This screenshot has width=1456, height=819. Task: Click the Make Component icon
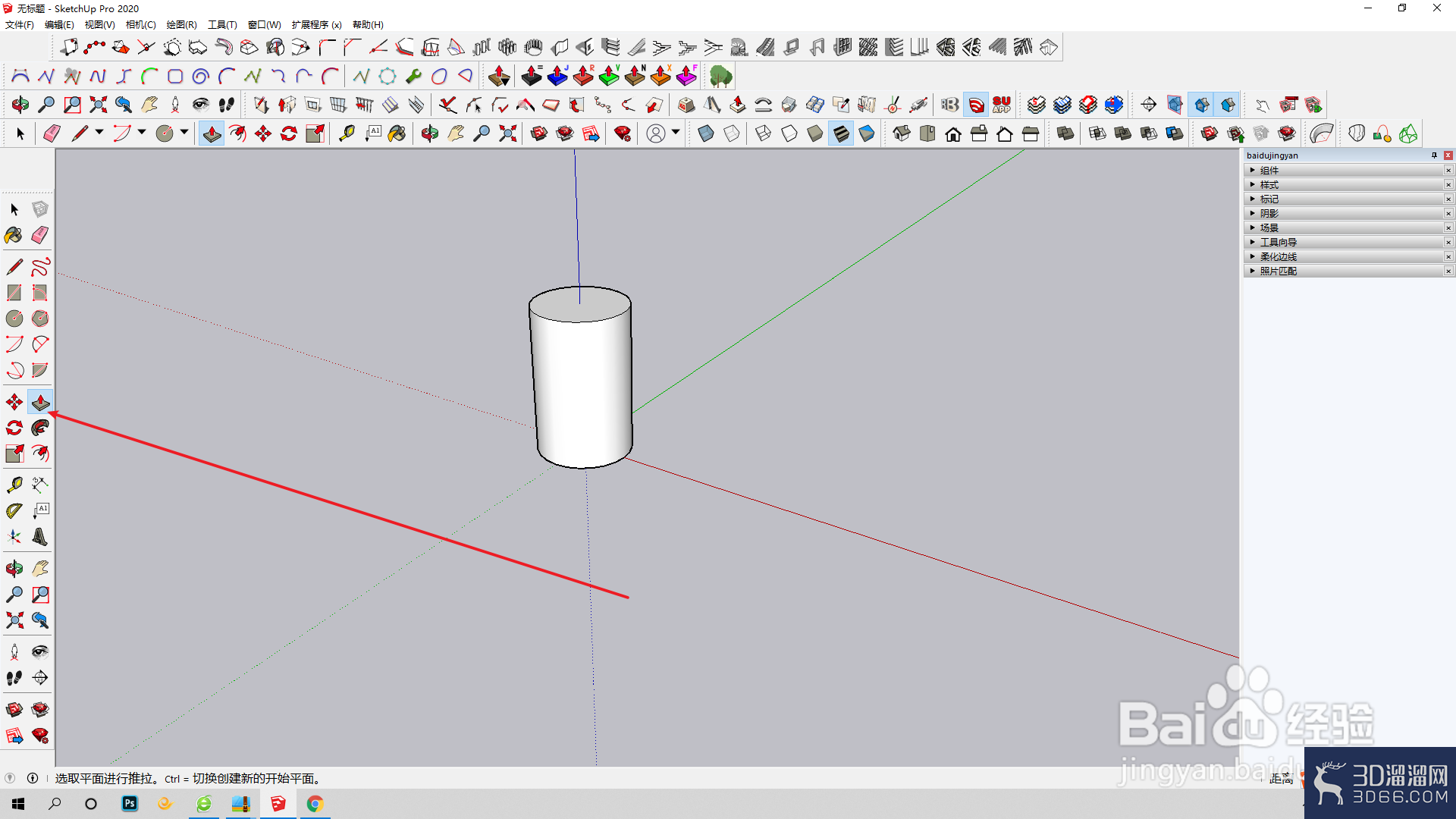[x=40, y=209]
